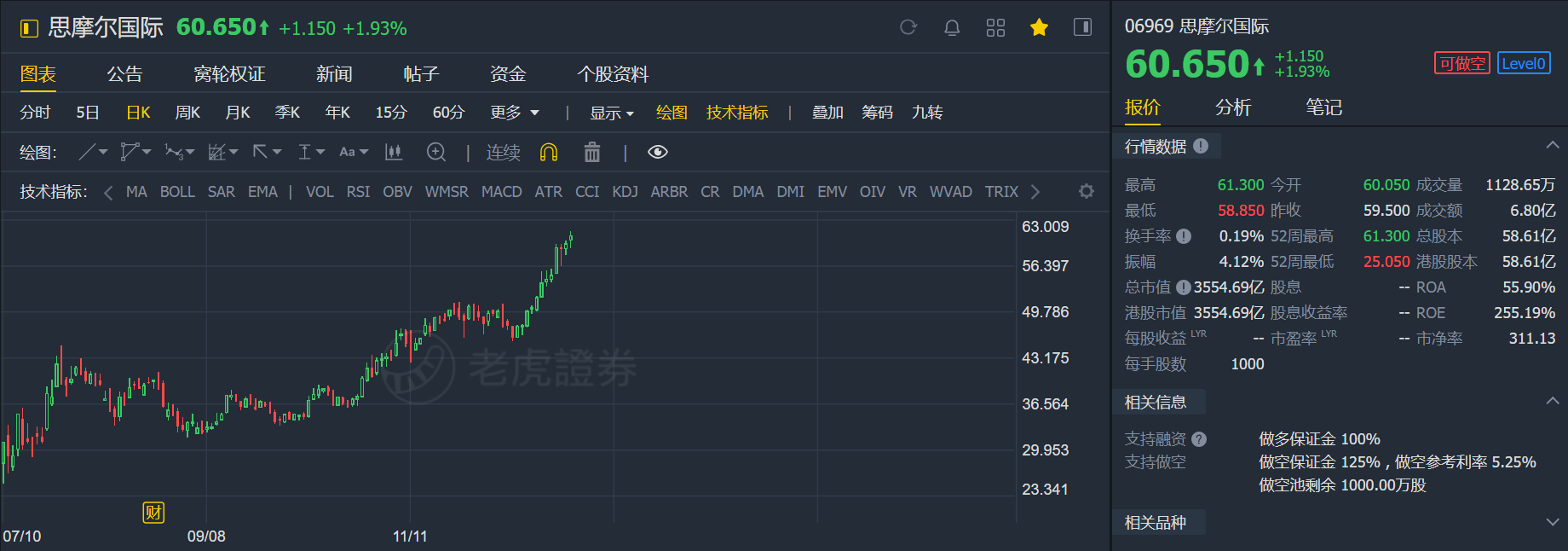Select the MACD indicator
This screenshot has width=1568, height=551.
501,192
